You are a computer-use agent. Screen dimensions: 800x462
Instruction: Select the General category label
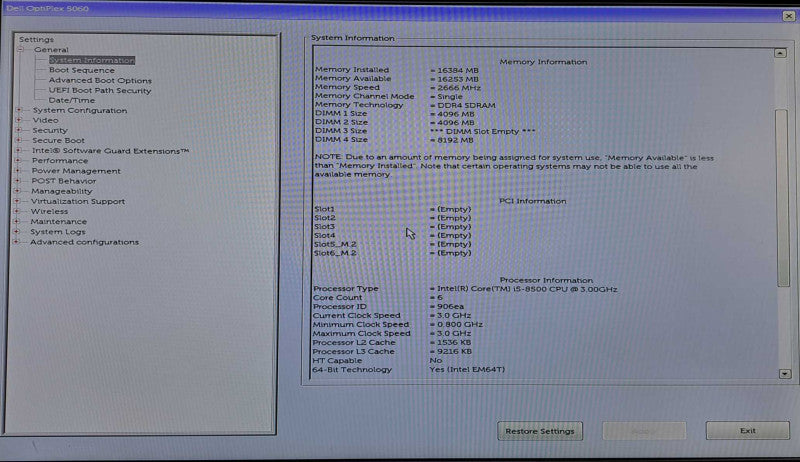pos(51,49)
